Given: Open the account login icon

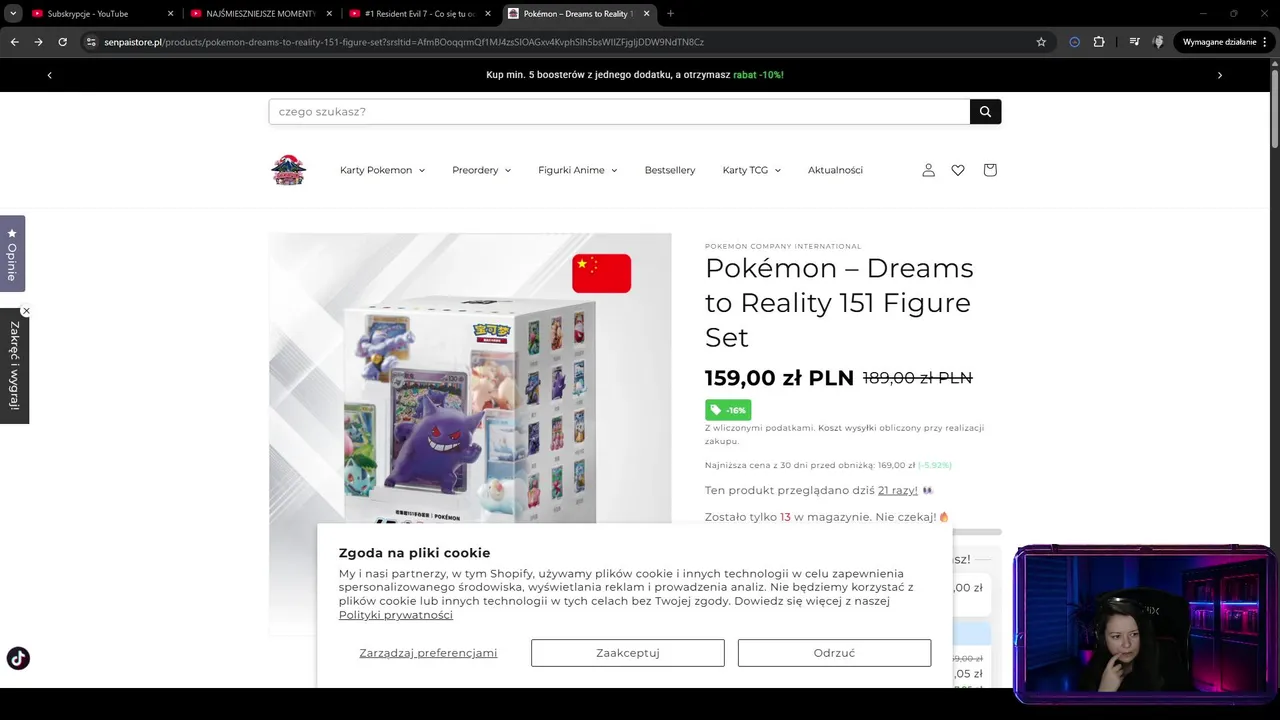Looking at the screenshot, I should tap(928, 170).
